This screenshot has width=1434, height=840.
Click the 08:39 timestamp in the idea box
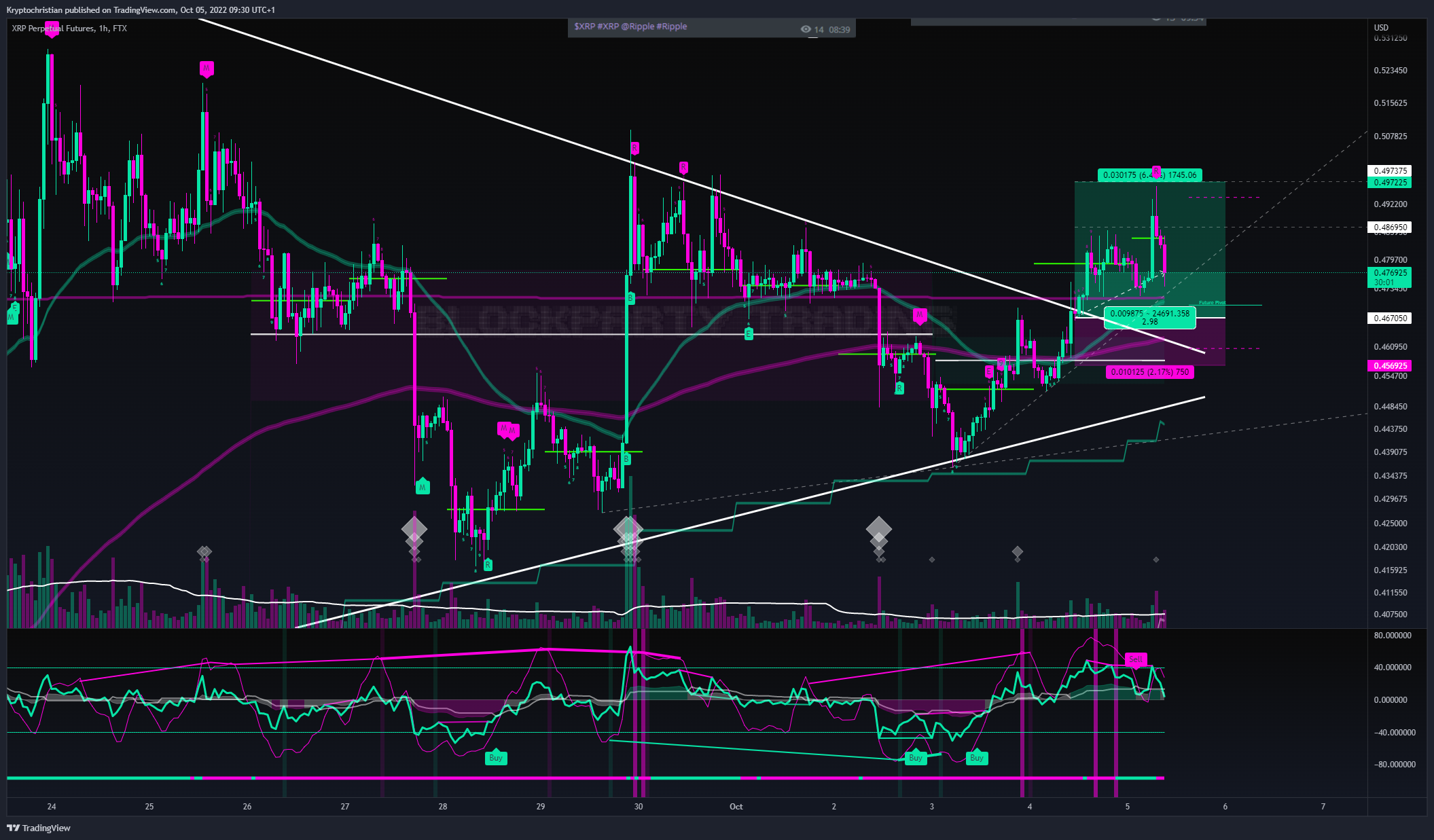point(840,30)
